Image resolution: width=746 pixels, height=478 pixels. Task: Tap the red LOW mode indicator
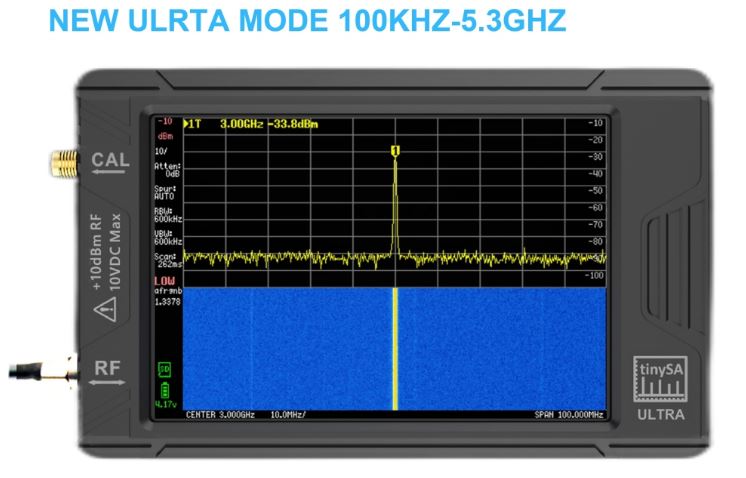click(165, 281)
